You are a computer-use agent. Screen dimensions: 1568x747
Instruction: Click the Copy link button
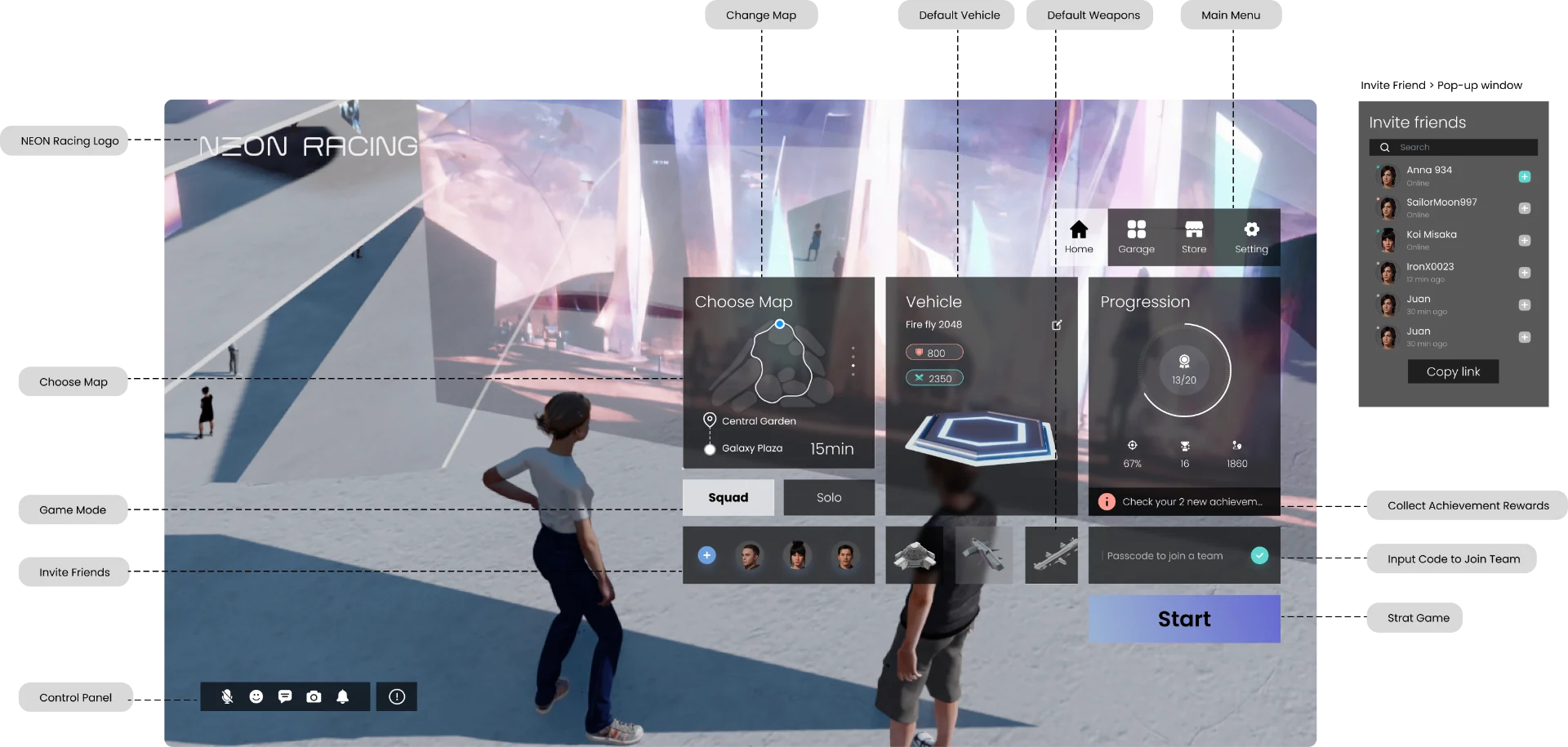[1453, 371]
